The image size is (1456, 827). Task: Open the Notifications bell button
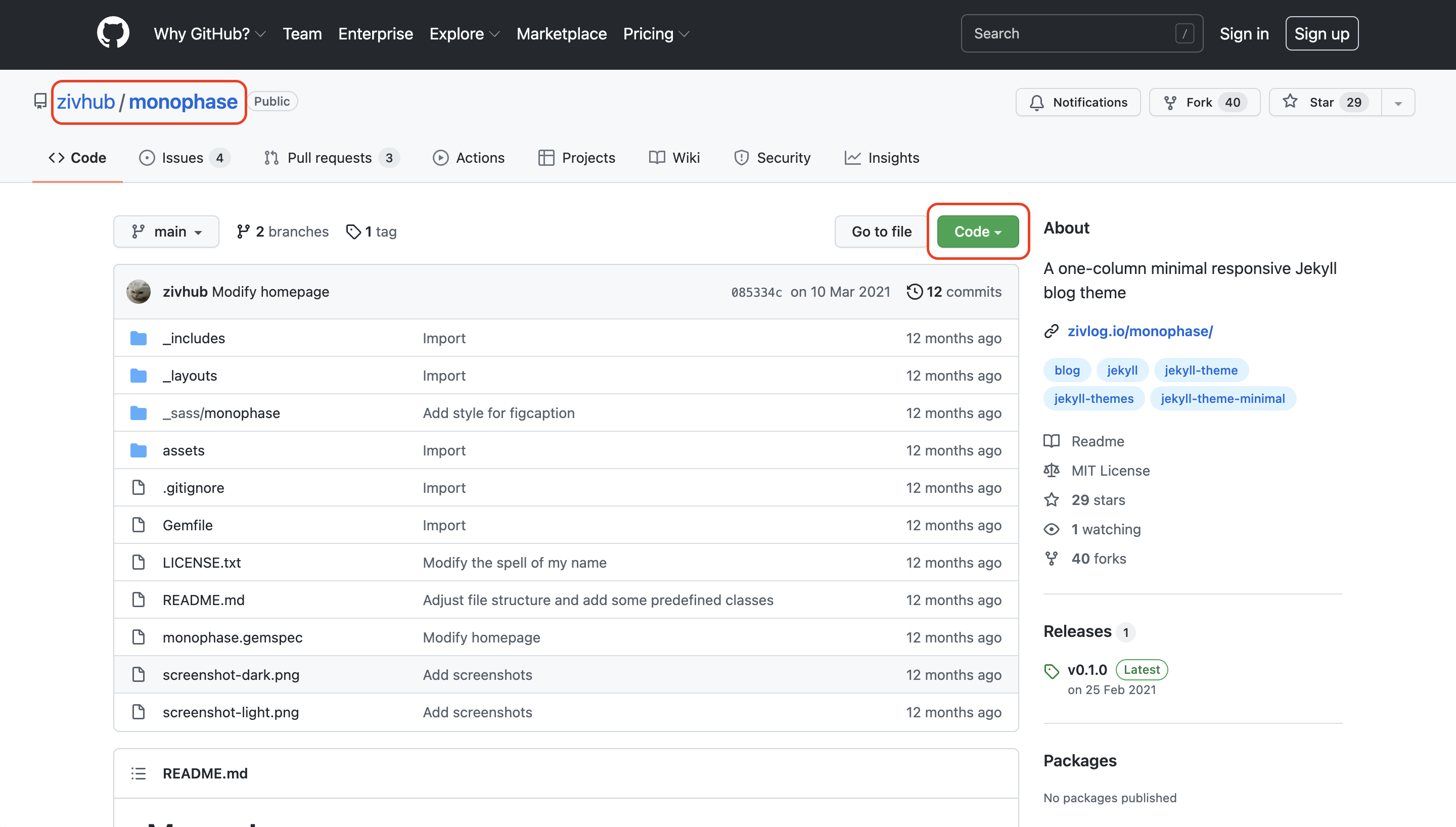point(1077,102)
